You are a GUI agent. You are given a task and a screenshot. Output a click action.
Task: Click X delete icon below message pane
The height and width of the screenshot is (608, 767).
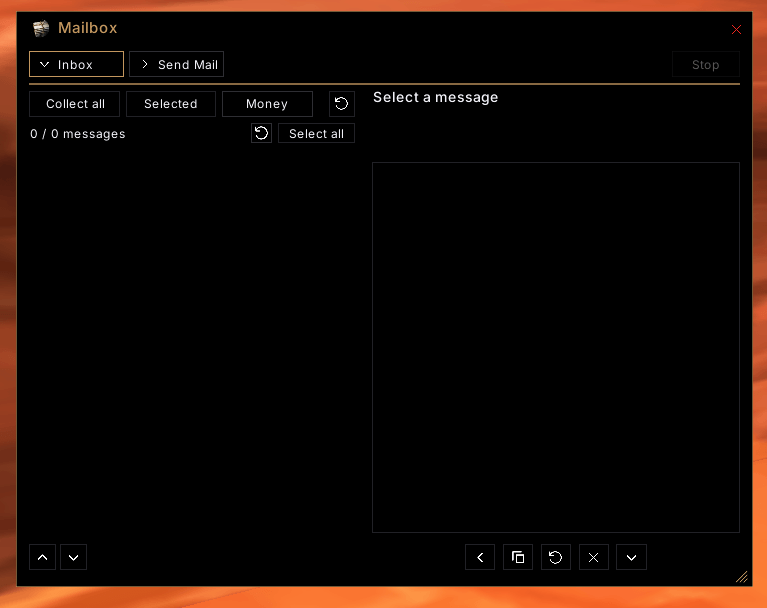[x=593, y=557]
